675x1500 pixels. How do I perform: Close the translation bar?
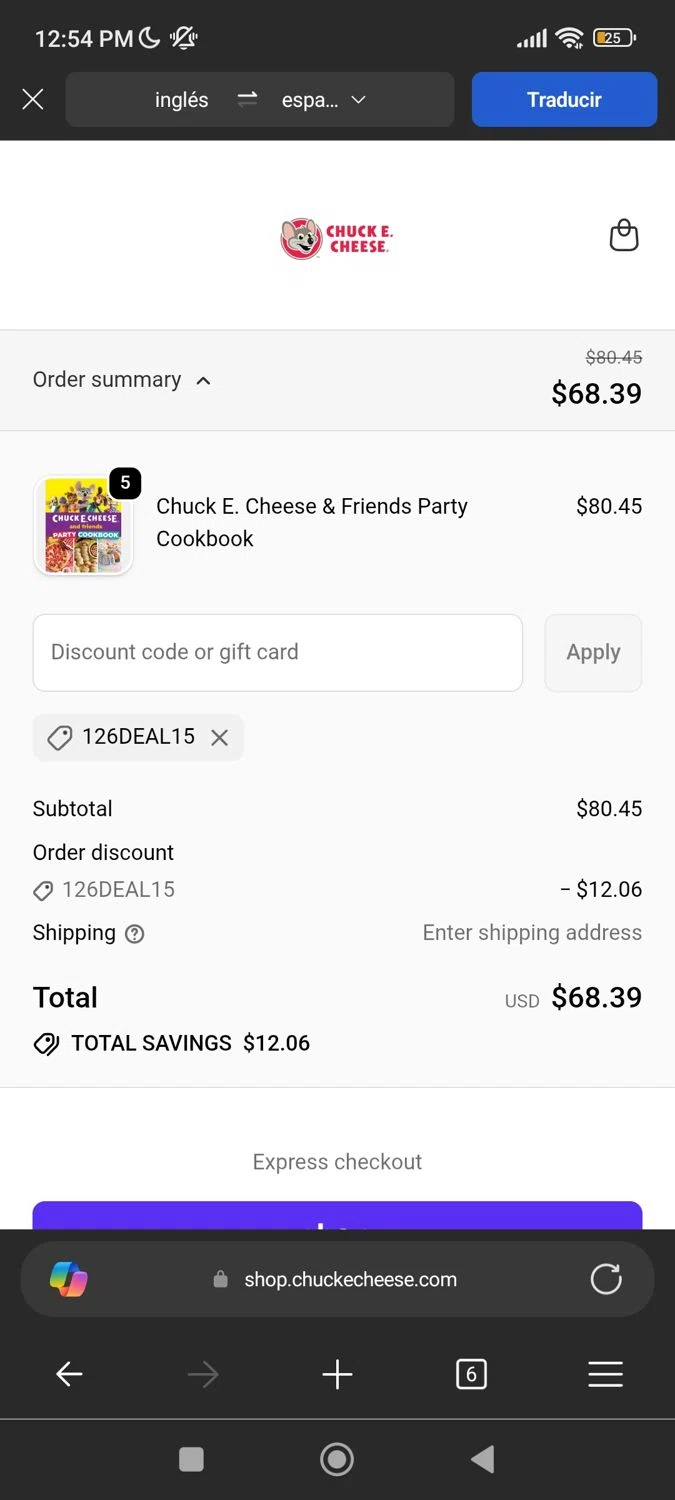coord(33,99)
